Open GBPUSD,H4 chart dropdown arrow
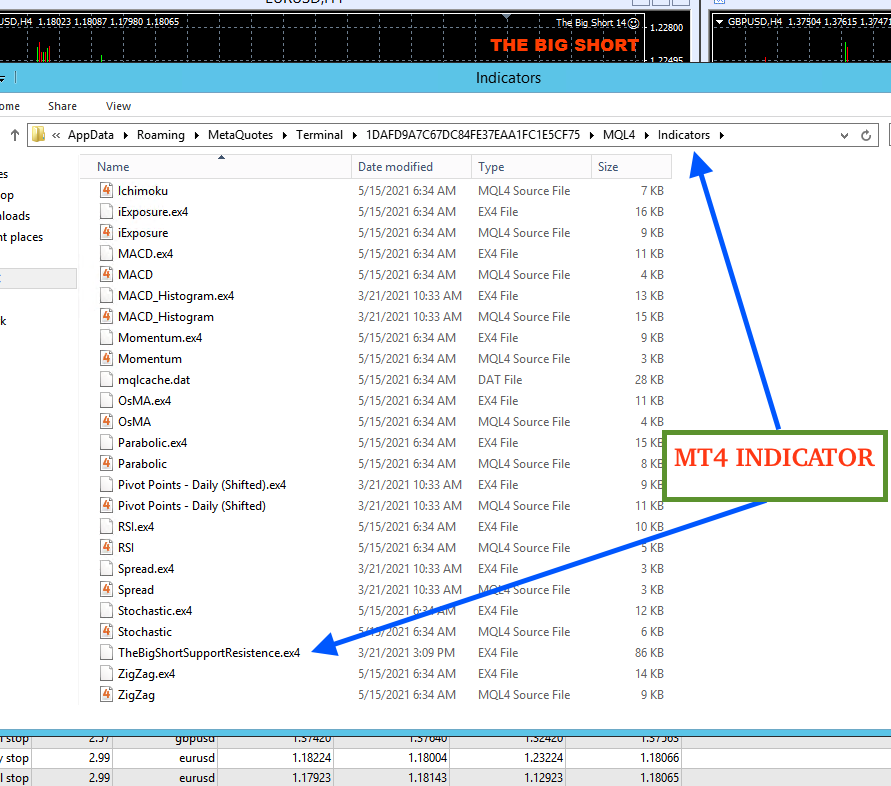 (719, 22)
